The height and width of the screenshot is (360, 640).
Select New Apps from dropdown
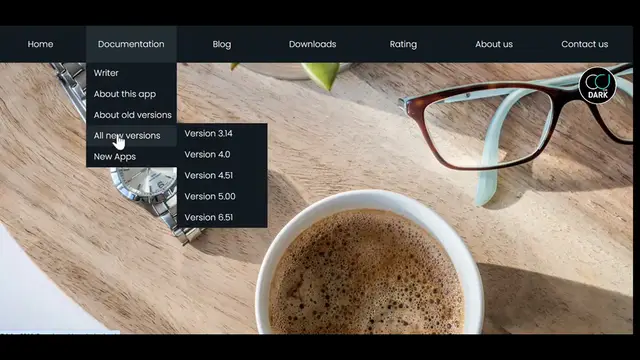coord(131,157)
